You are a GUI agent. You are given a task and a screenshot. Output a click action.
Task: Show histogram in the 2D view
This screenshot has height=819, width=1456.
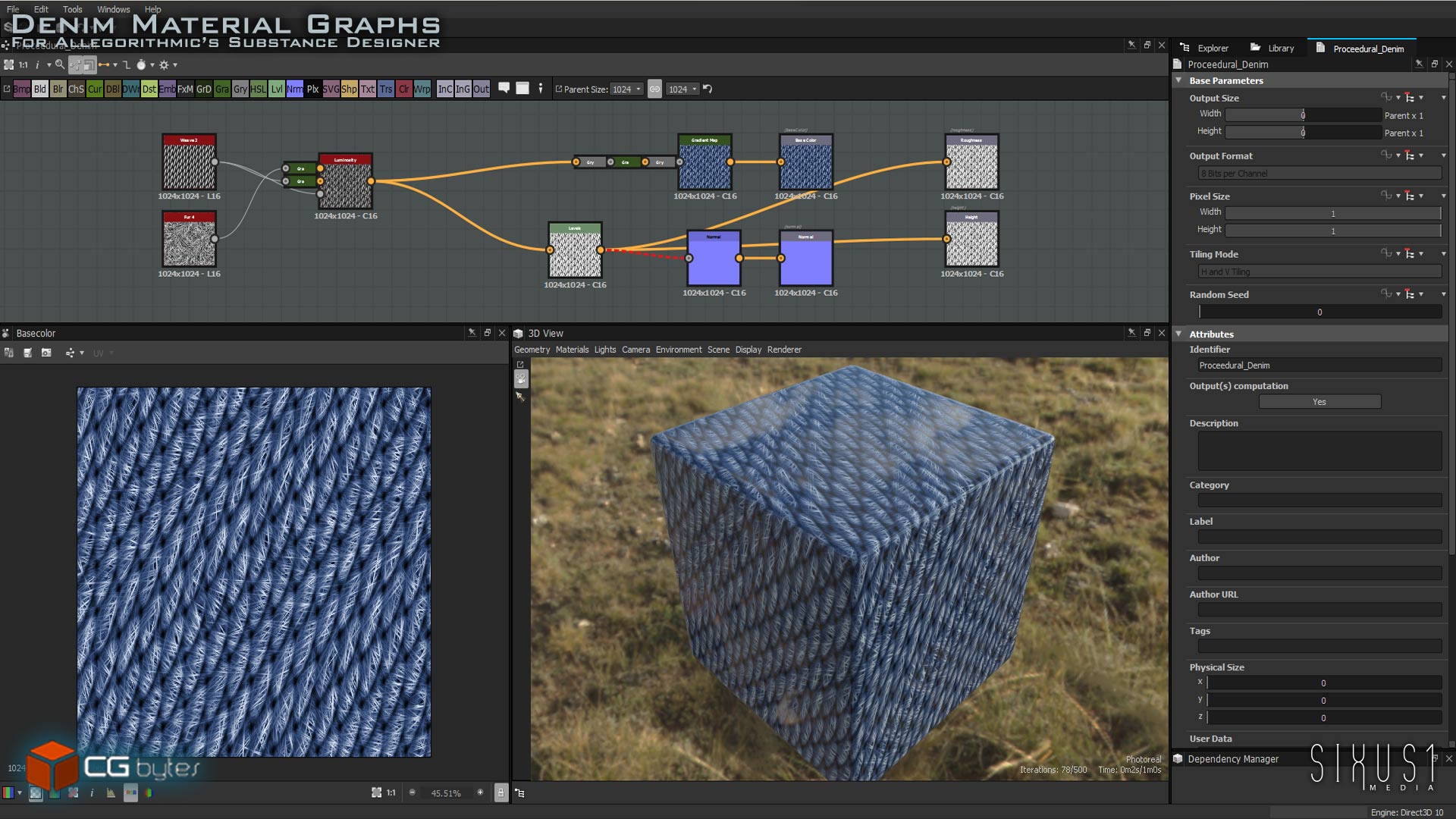tap(111, 793)
